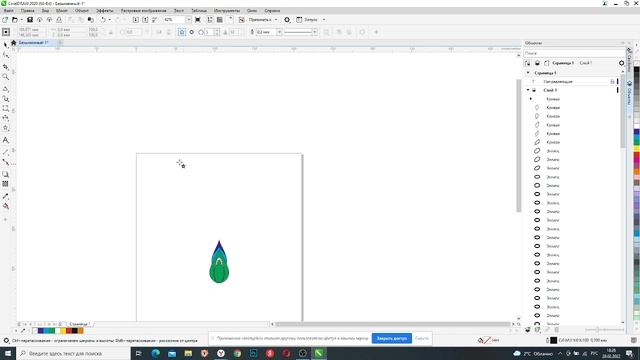Toggle visibility of first Эллипс object
Viewport: 640px width, 360px height.
coord(537,151)
